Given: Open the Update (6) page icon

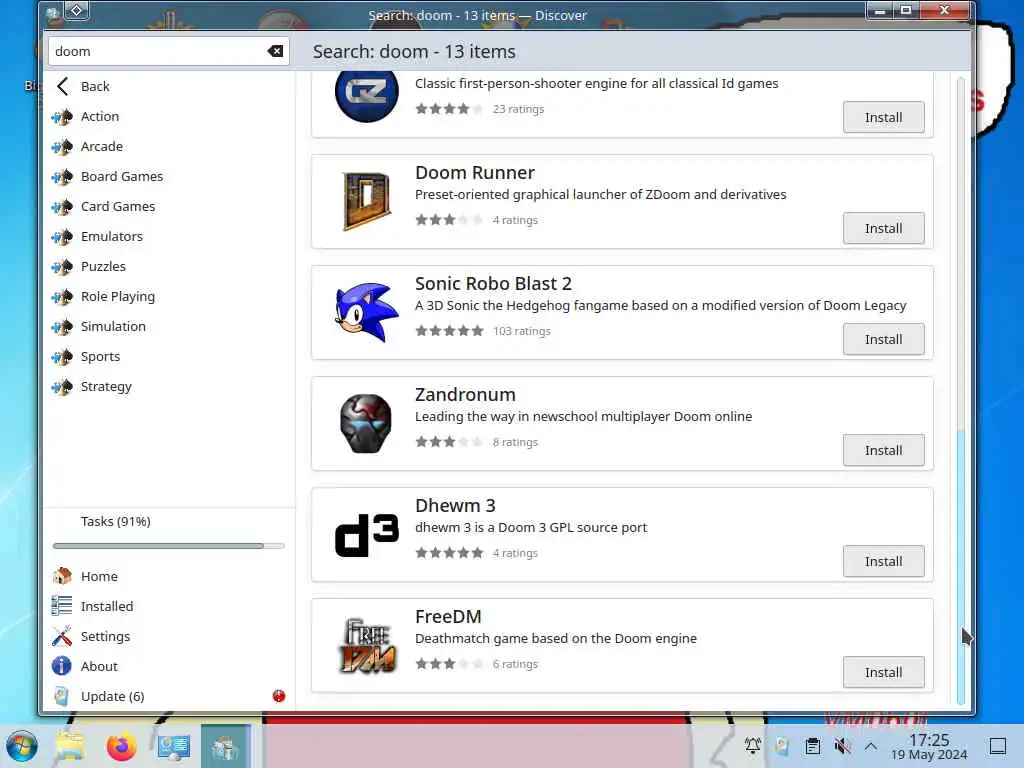Looking at the screenshot, I should (62, 696).
